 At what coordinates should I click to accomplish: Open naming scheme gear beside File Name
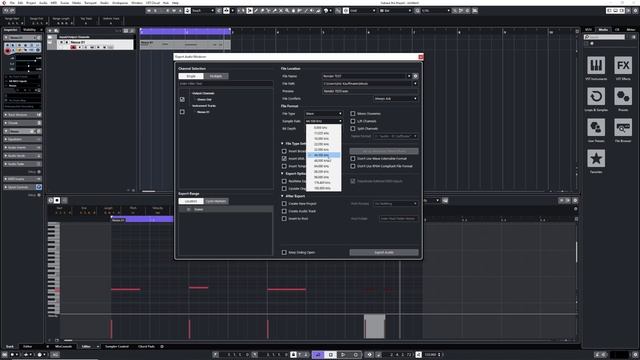pyautogui.click(x=416, y=76)
